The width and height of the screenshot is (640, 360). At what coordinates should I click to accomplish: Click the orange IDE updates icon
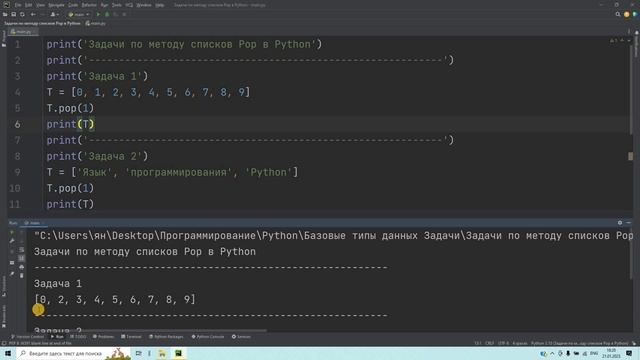pyautogui.click(x=627, y=14)
